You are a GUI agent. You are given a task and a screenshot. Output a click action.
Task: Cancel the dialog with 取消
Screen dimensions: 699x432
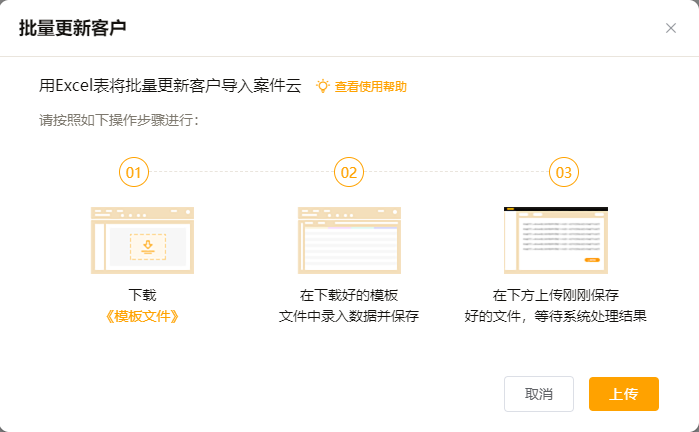(x=539, y=394)
